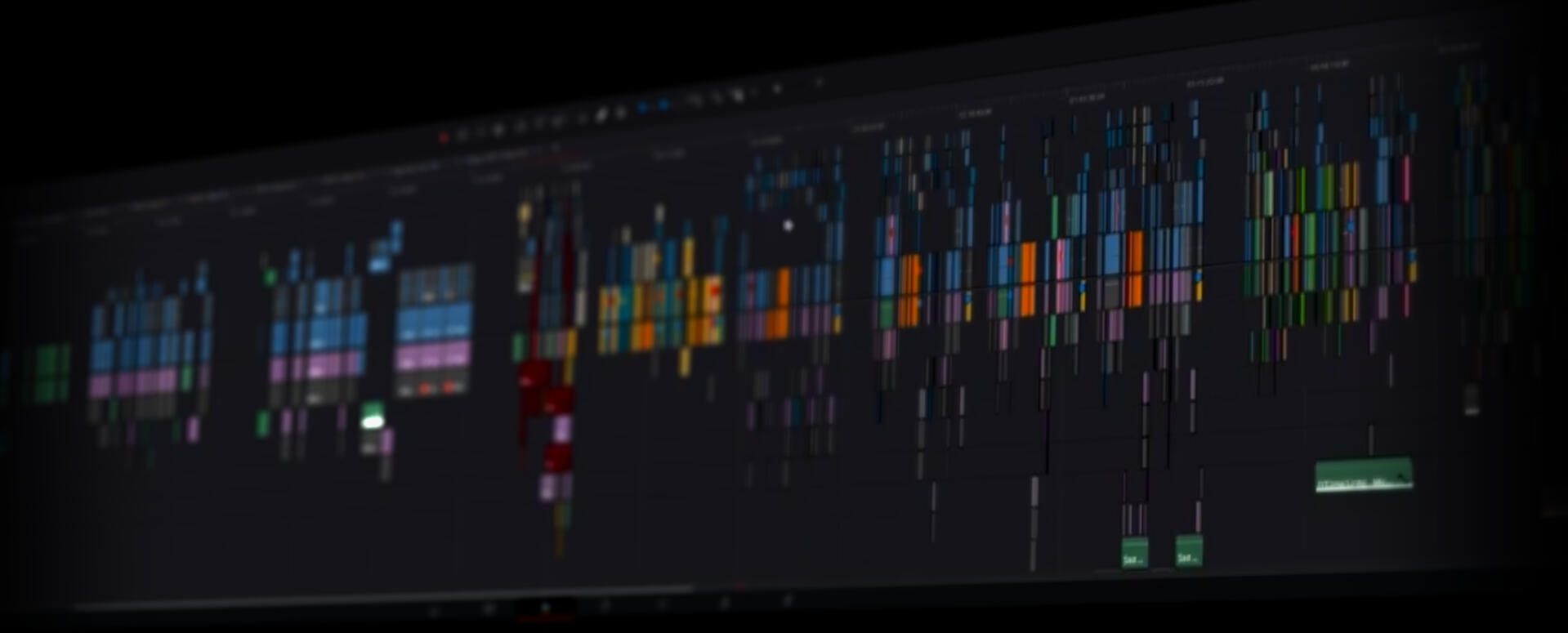This screenshot has width=1568, height=633.
Task: Select the left small green clip at bottom
Action: pos(1134,553)
